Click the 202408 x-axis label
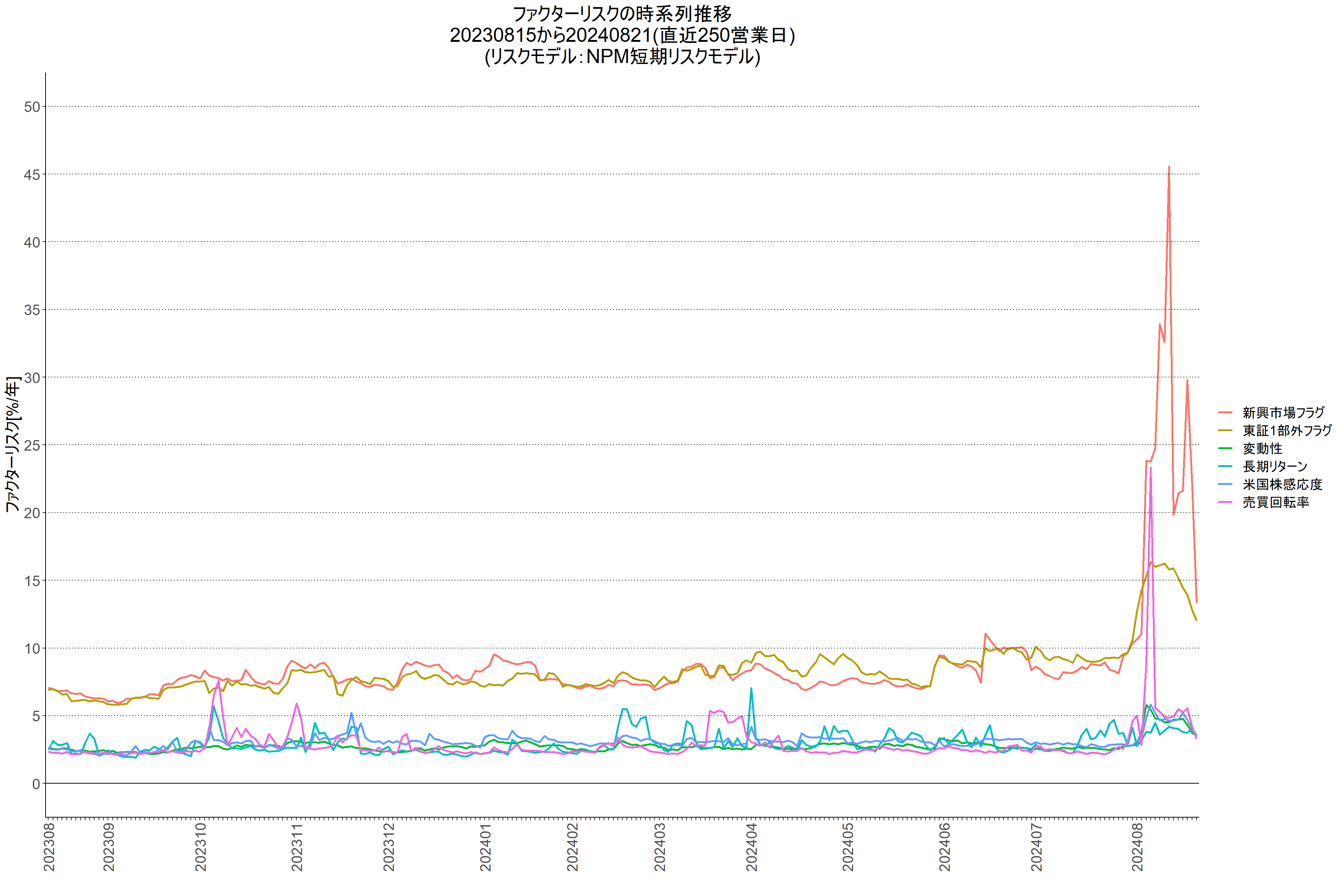1344x896 pixels. [1137, 847]
